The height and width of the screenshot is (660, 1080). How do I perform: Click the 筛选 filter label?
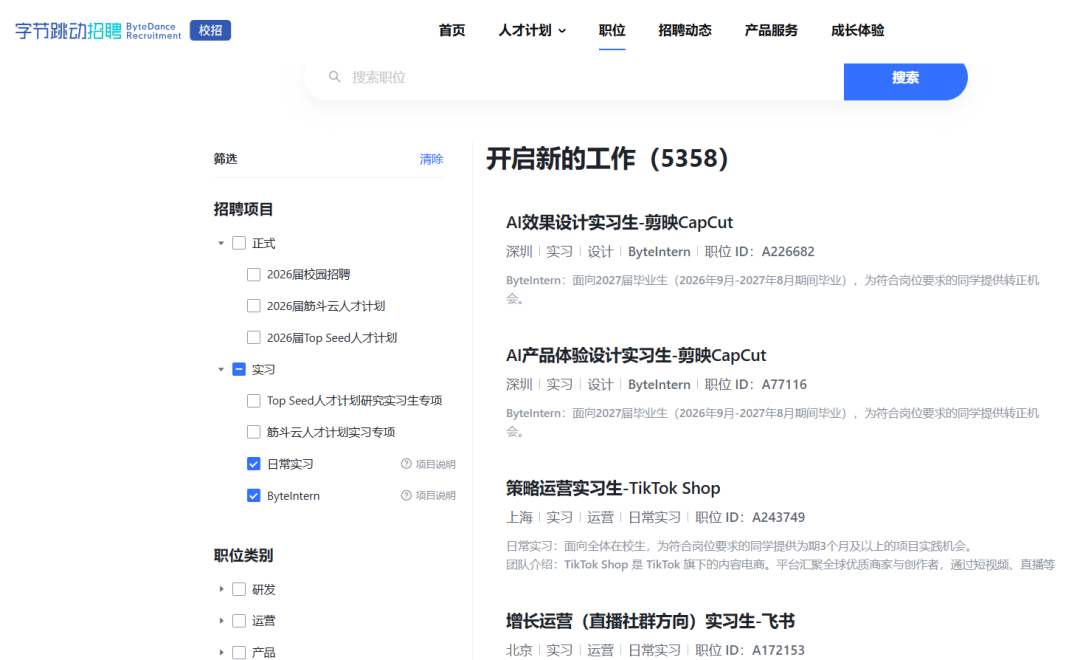225,159
